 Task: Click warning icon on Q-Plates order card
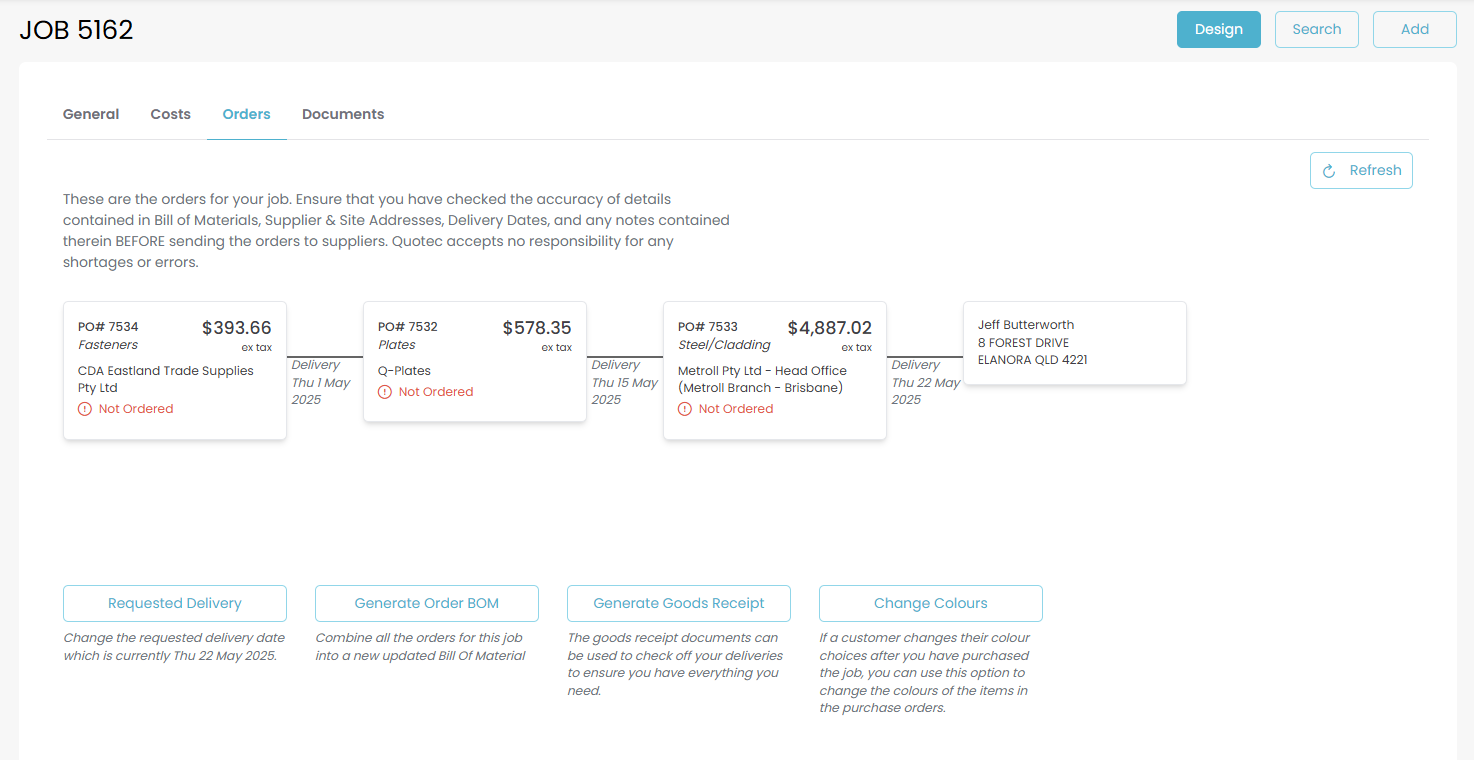pyautogui.click(x=385, y=392)
